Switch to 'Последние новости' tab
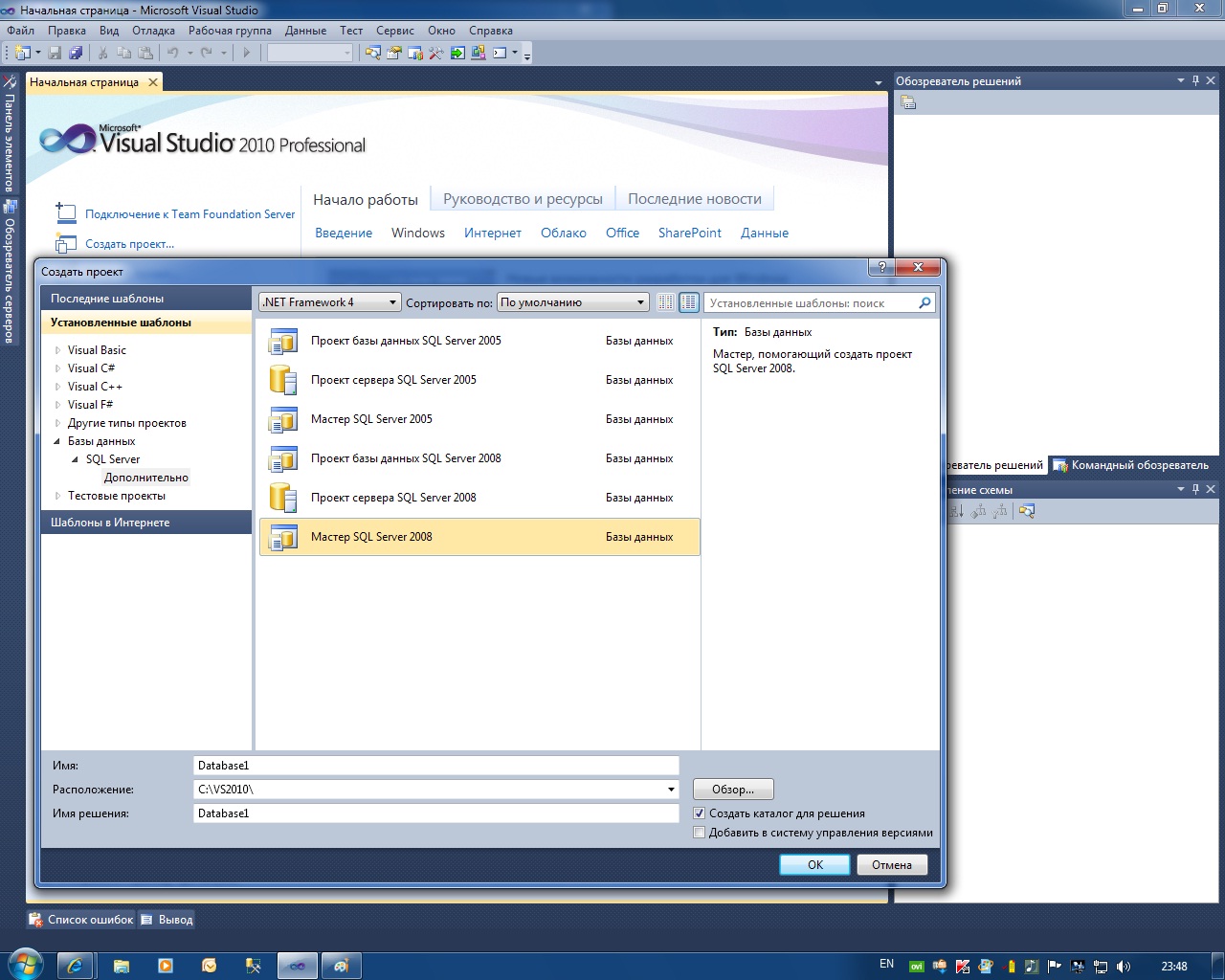Screen dimensions: 1225x980 695,199
